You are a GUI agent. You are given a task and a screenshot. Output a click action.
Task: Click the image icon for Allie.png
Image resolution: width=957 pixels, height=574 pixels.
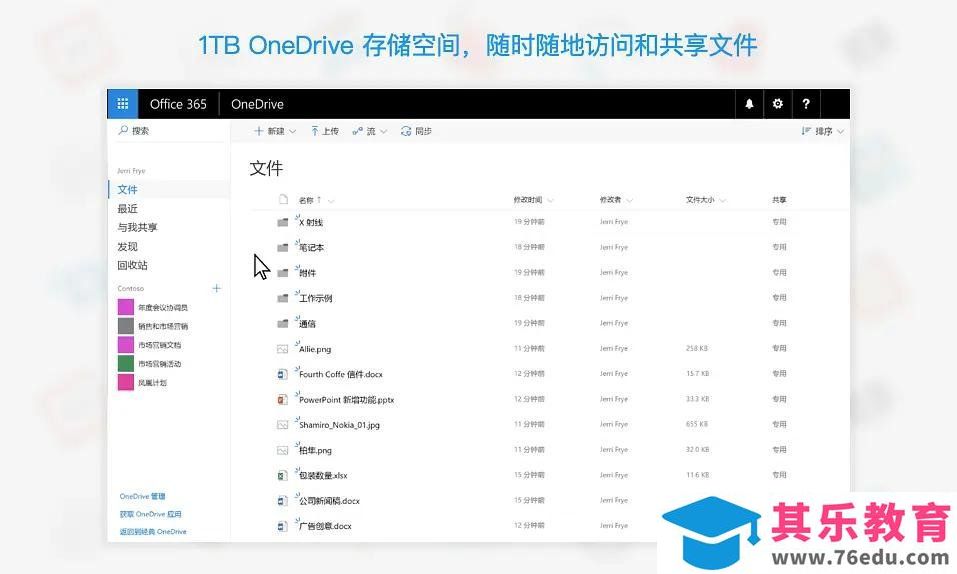(283, 349)
